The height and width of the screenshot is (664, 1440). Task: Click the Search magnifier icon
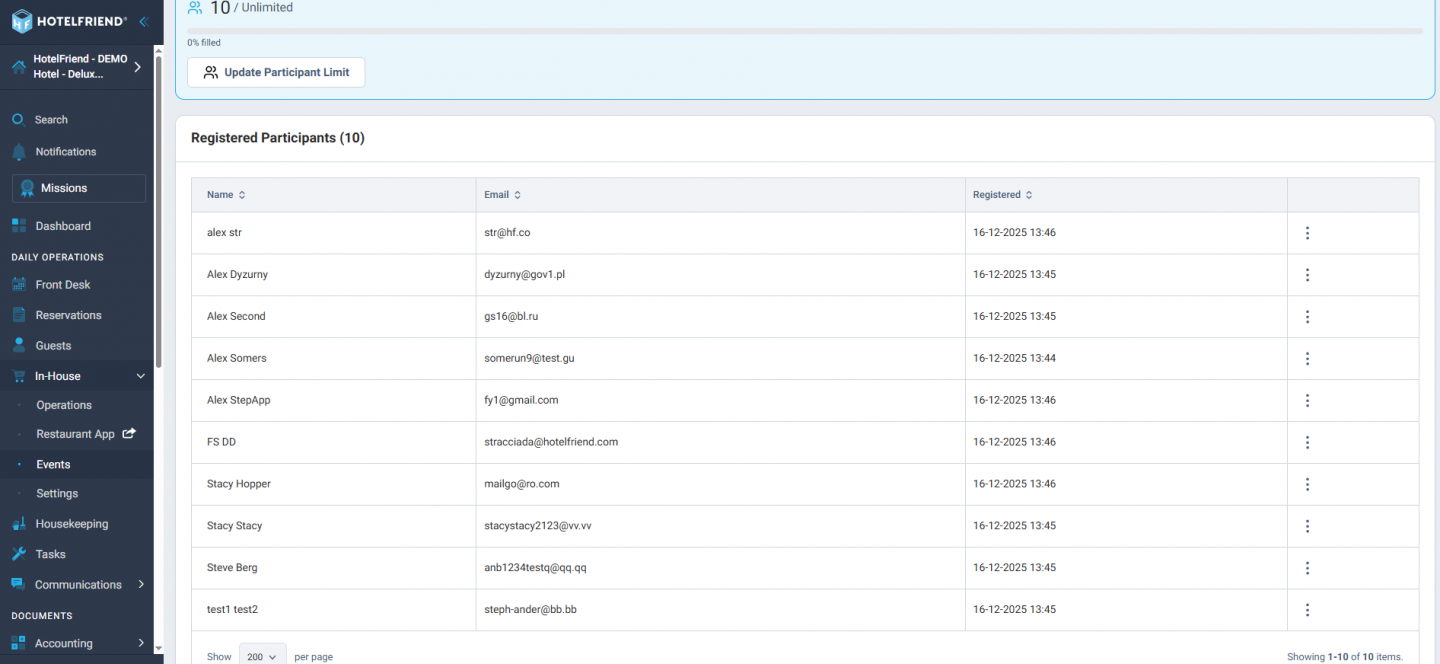click(18, 120)
